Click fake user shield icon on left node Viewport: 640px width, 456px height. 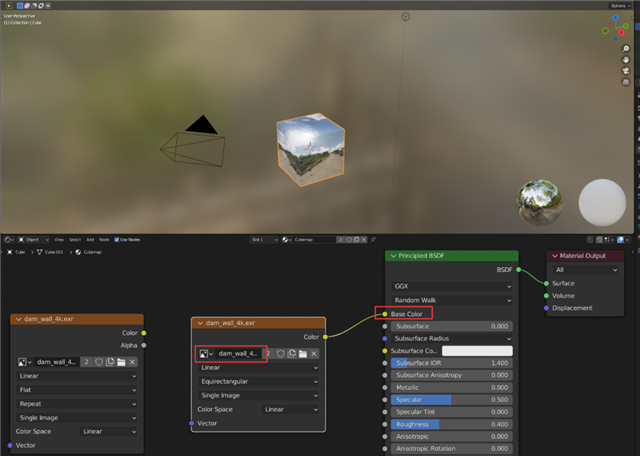tap(98, 361)
